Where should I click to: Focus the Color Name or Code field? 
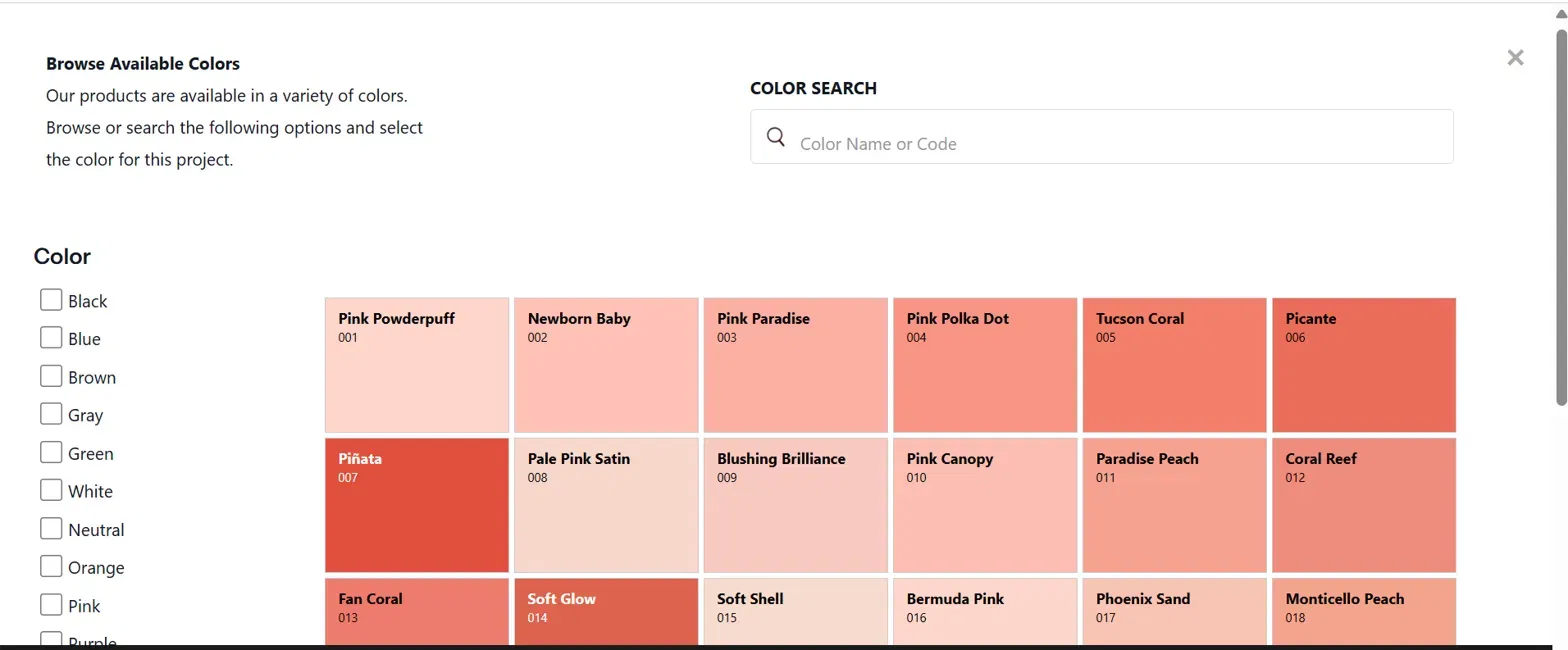1101,137
